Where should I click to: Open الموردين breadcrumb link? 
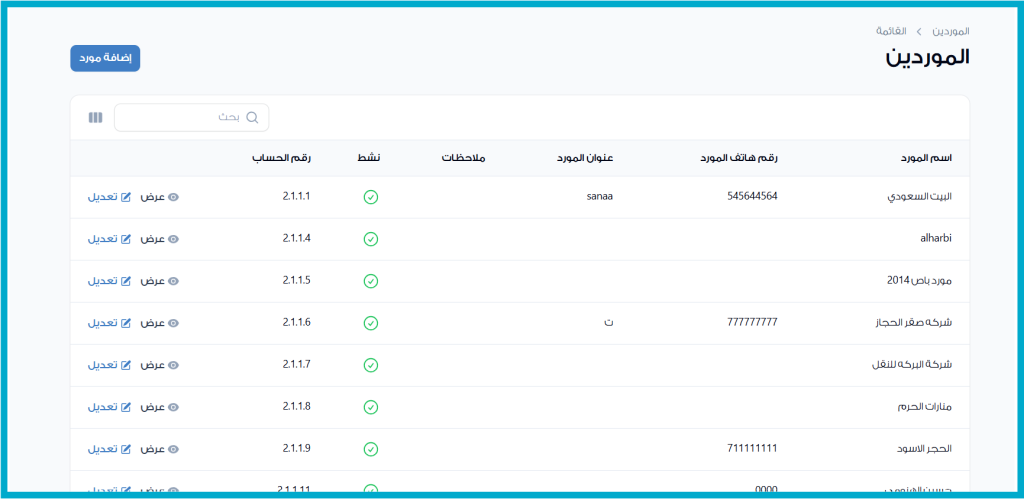point(950,31)
